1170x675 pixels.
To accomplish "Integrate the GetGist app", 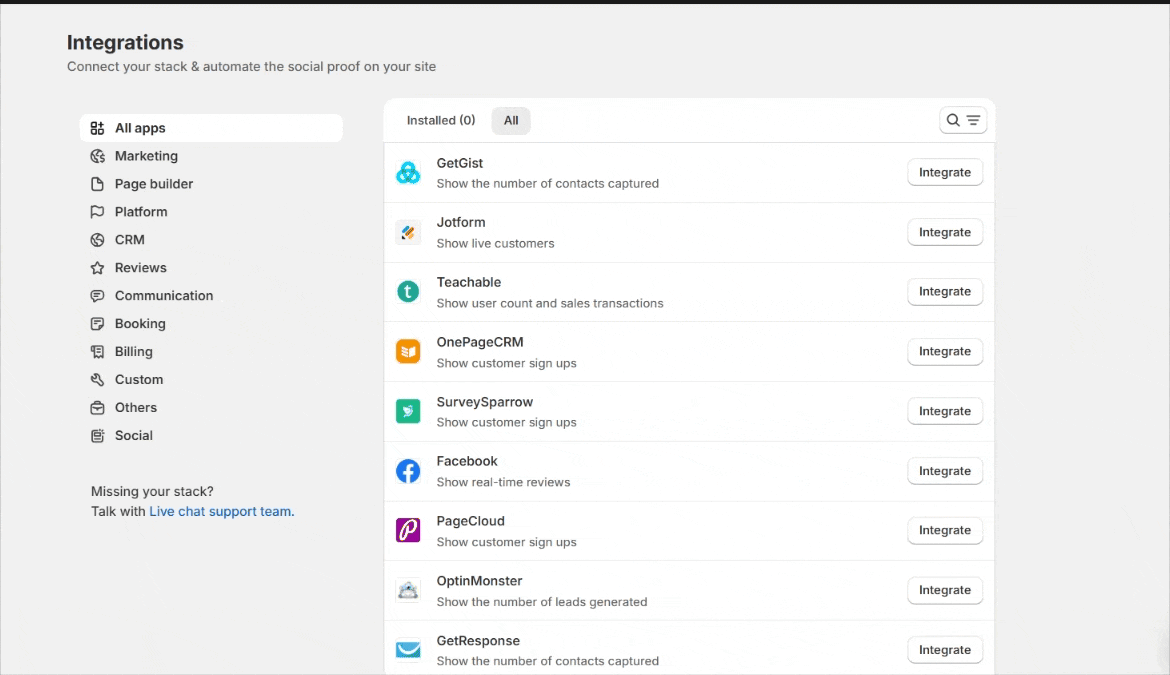I will [x=945, y=172].
